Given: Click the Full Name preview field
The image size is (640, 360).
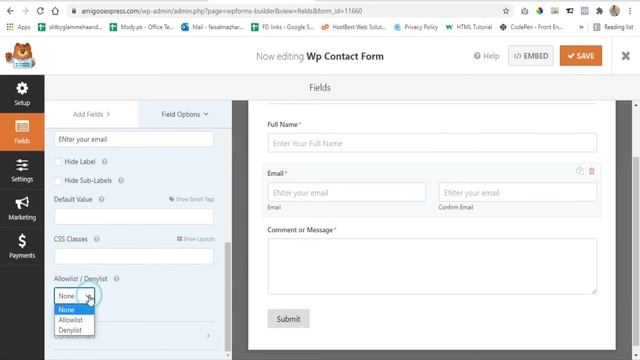Looking at the screenshot, I should [x=432, y=143].
